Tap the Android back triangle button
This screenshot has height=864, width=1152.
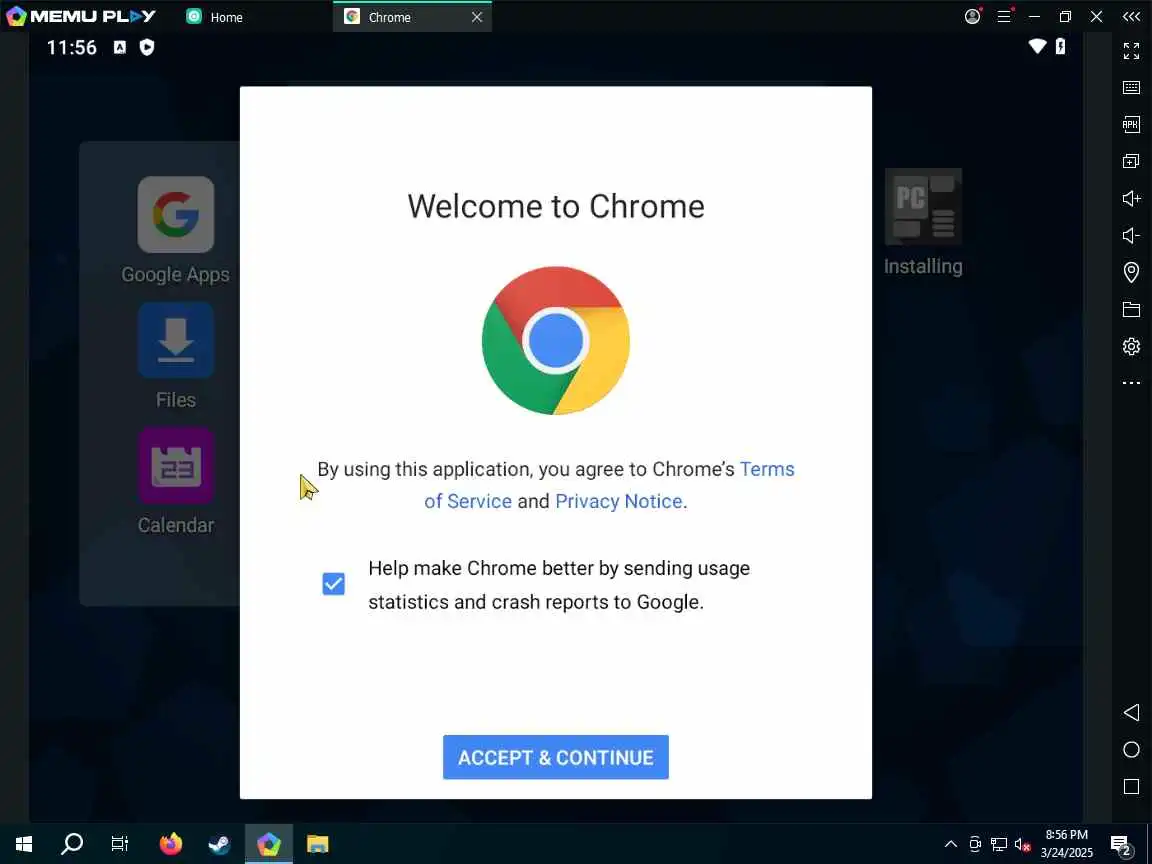(x=1131, y=712)
